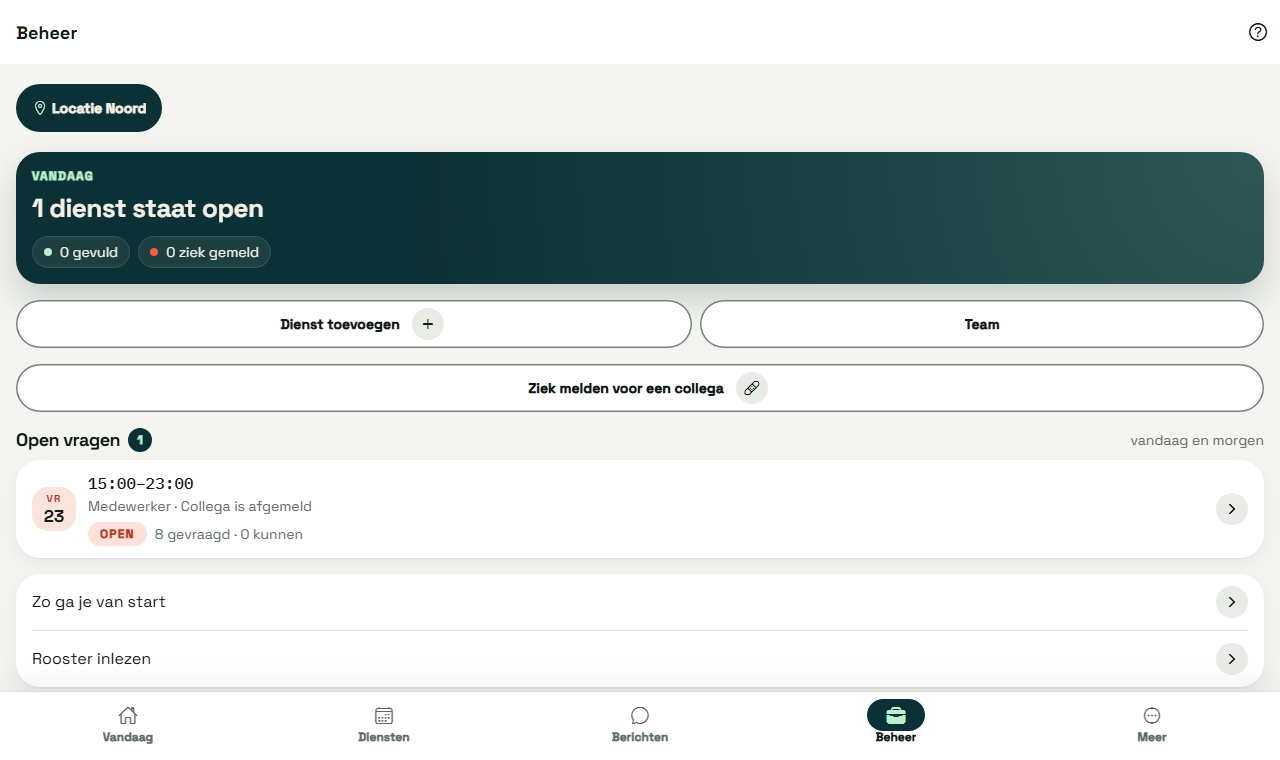
Task: Click Ziek melden voor een collega
Action: point(640,388)
